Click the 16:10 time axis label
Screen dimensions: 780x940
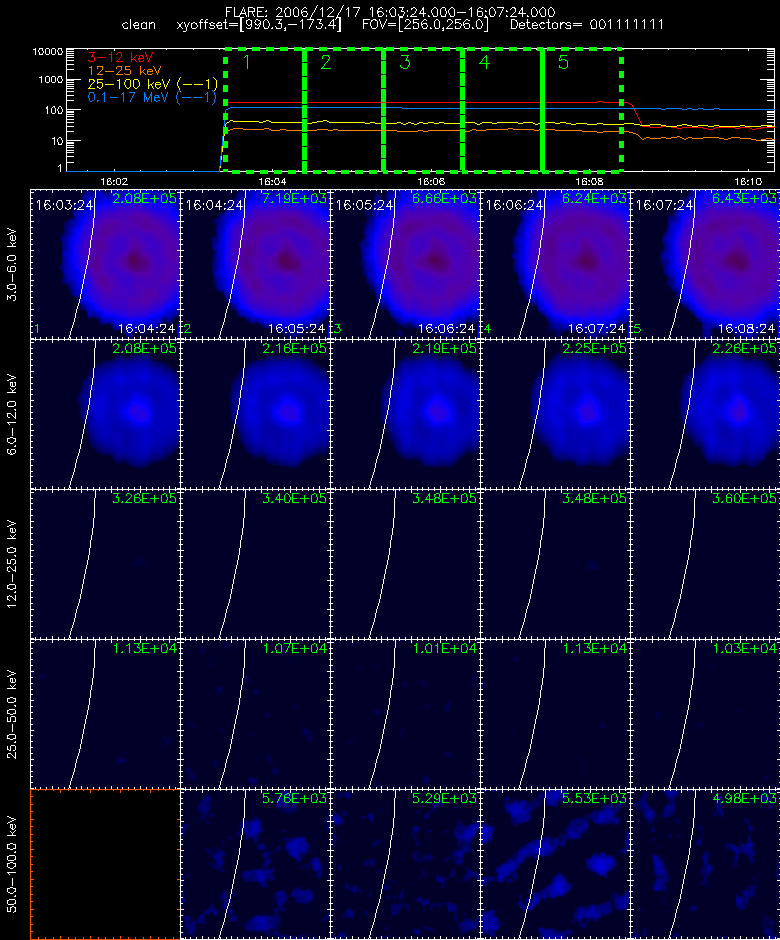click(748, 181)
